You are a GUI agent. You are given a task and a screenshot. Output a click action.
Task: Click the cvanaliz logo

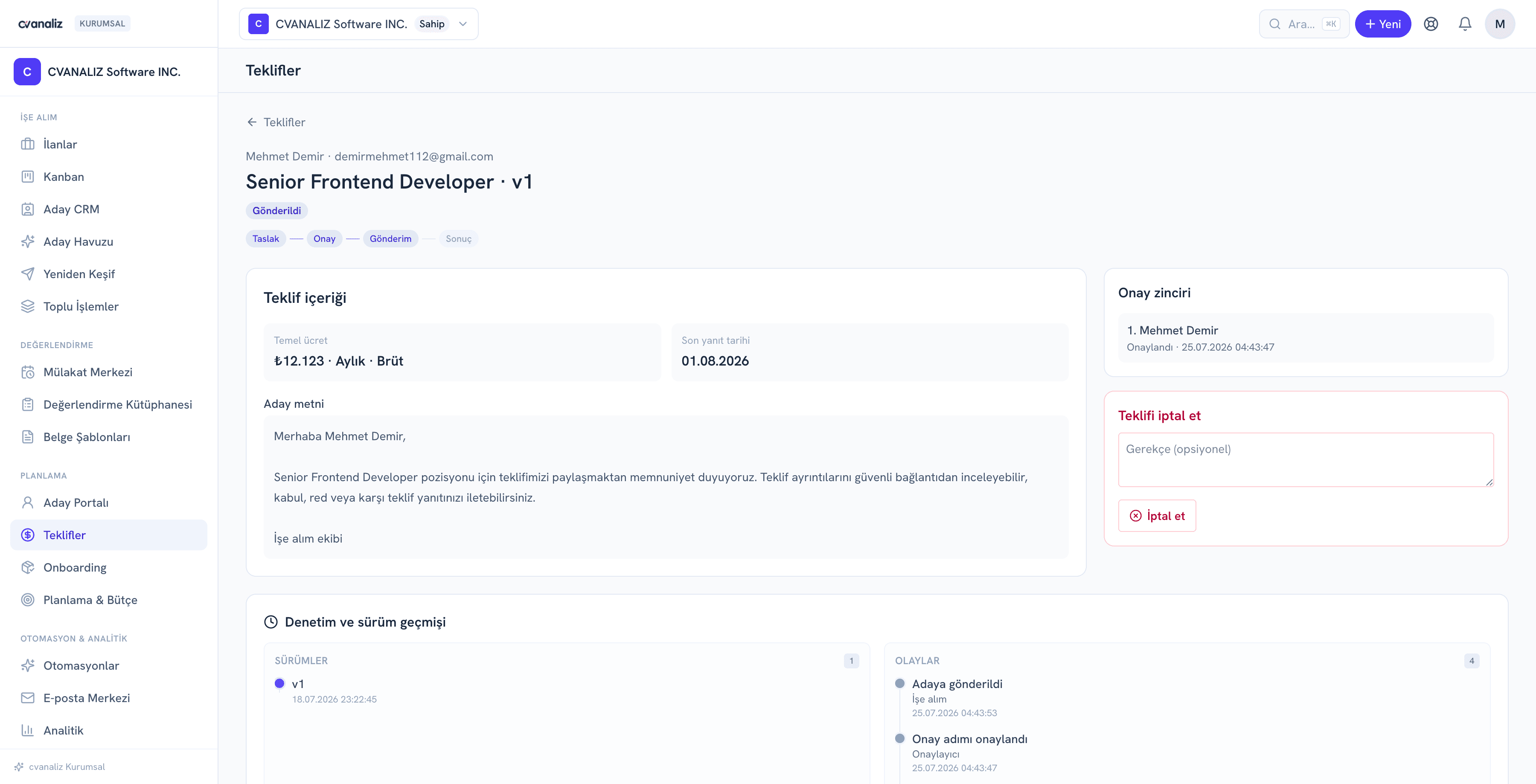[41, 23]
